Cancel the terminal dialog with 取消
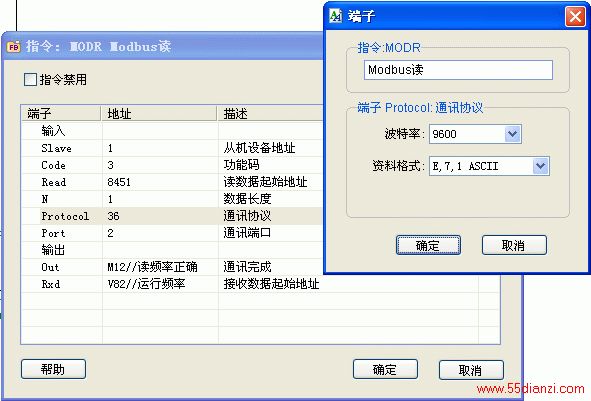The height and width of the screenshot is (401, 591). (514, 245)
